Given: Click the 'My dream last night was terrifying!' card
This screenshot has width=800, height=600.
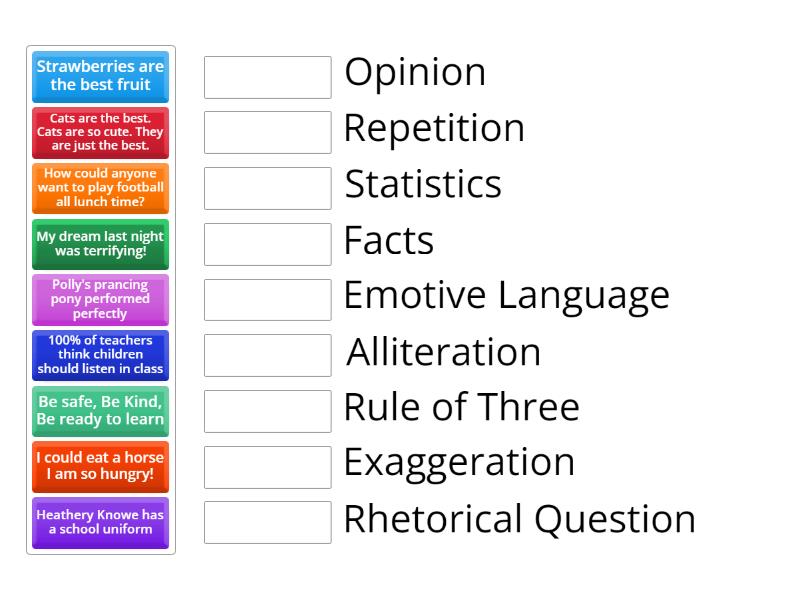Looking at the screenshot, I should coord(100,244).
